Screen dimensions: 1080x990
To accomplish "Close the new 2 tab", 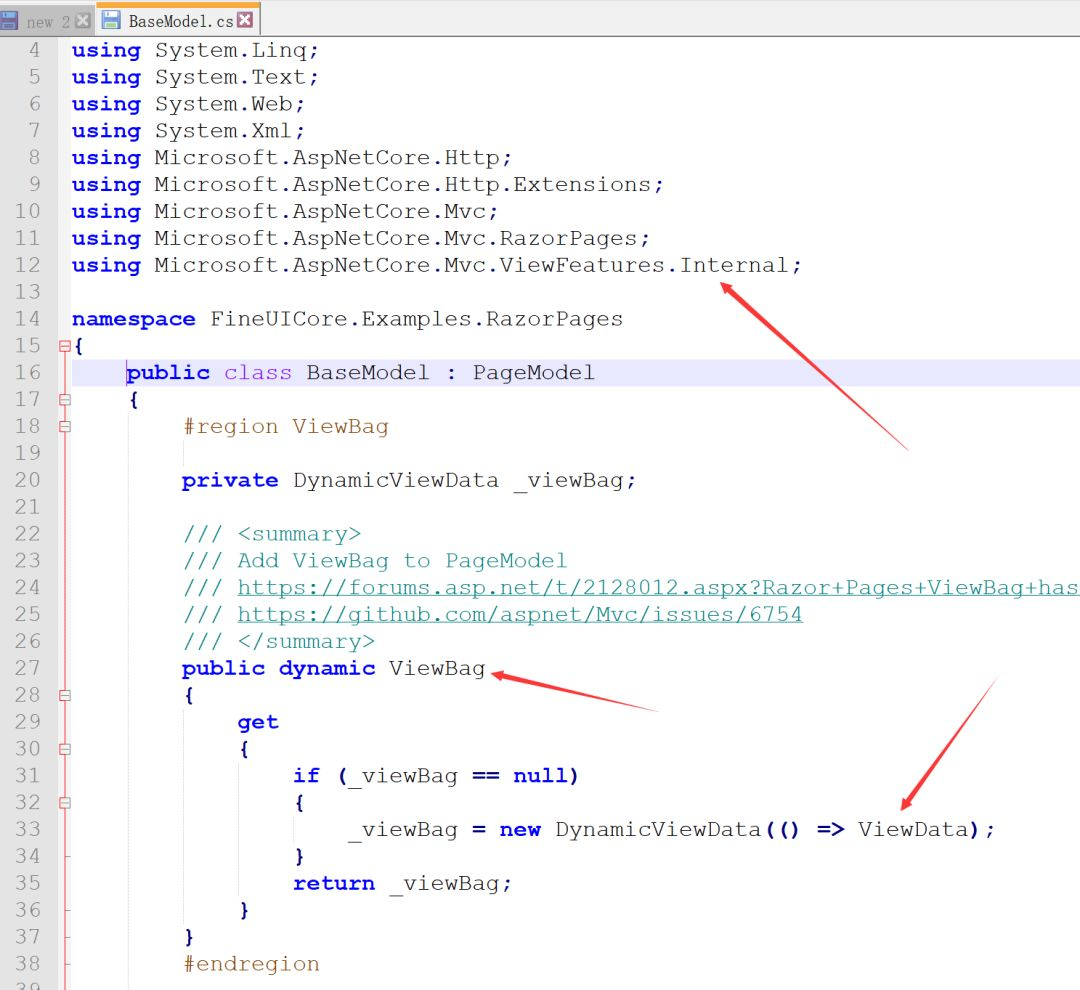I will (x=83, y=21).
